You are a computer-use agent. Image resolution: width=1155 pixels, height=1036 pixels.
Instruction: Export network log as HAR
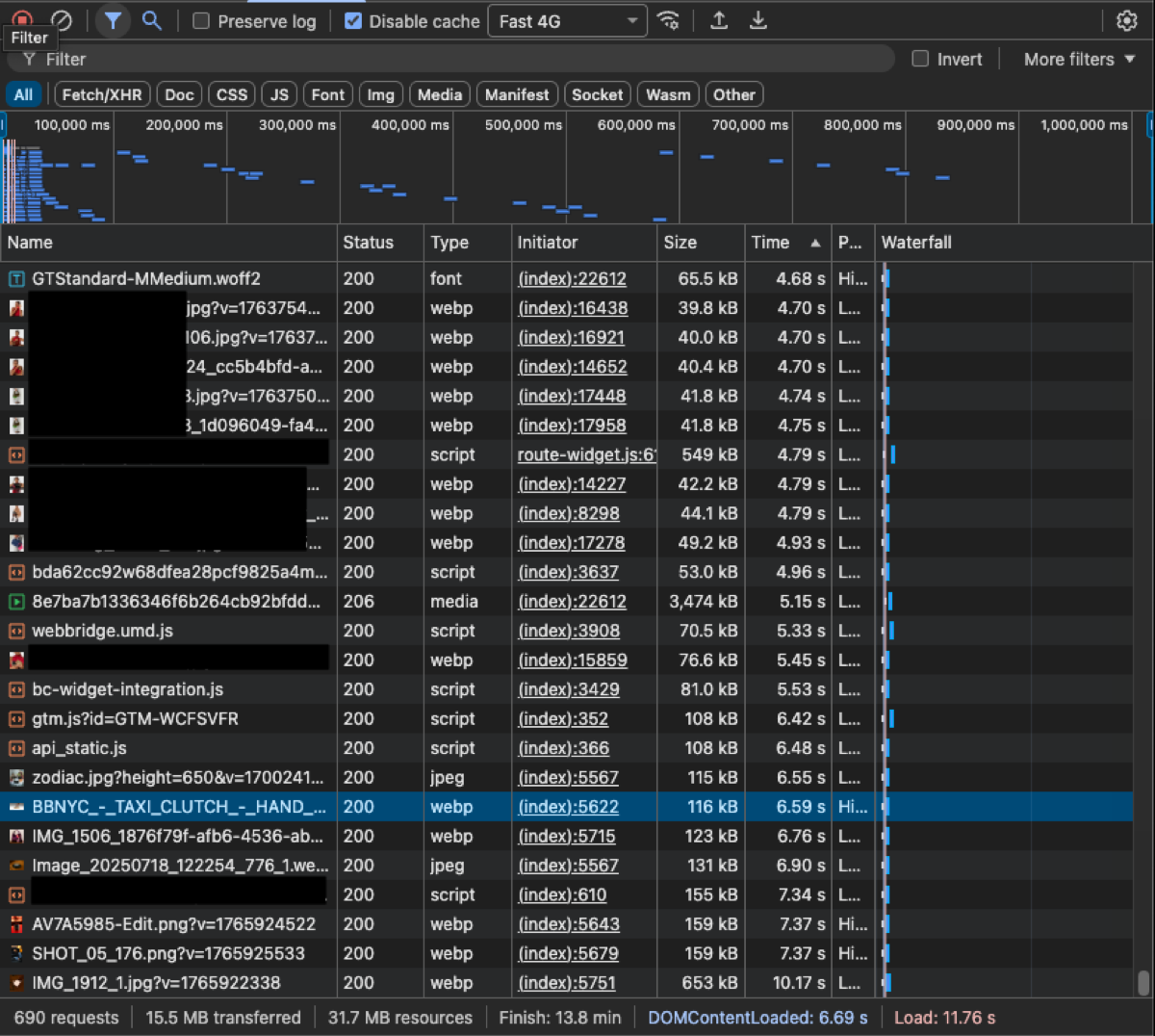[x=758, y=20]
